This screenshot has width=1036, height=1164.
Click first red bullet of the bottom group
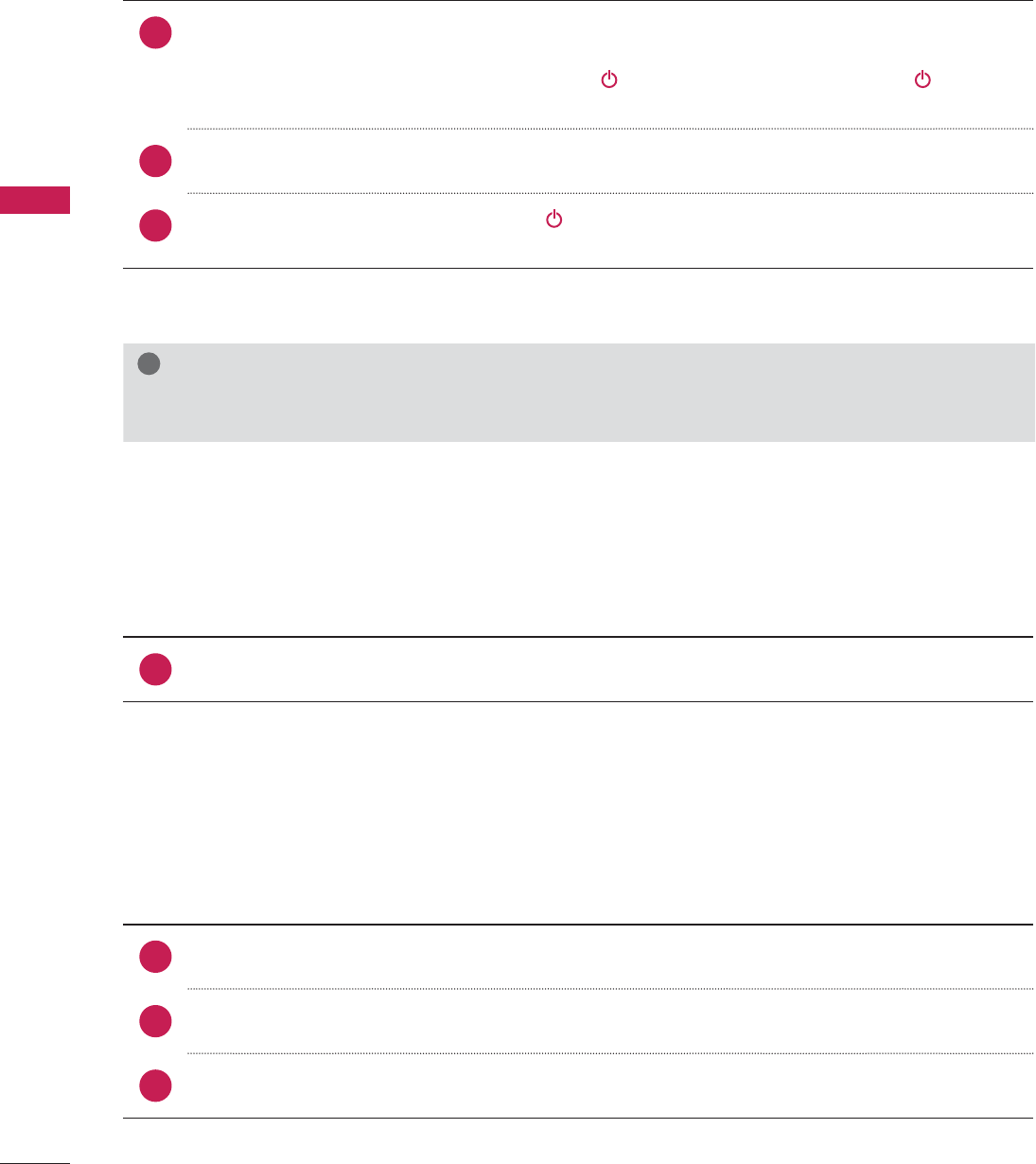click(x=155, y=958)
